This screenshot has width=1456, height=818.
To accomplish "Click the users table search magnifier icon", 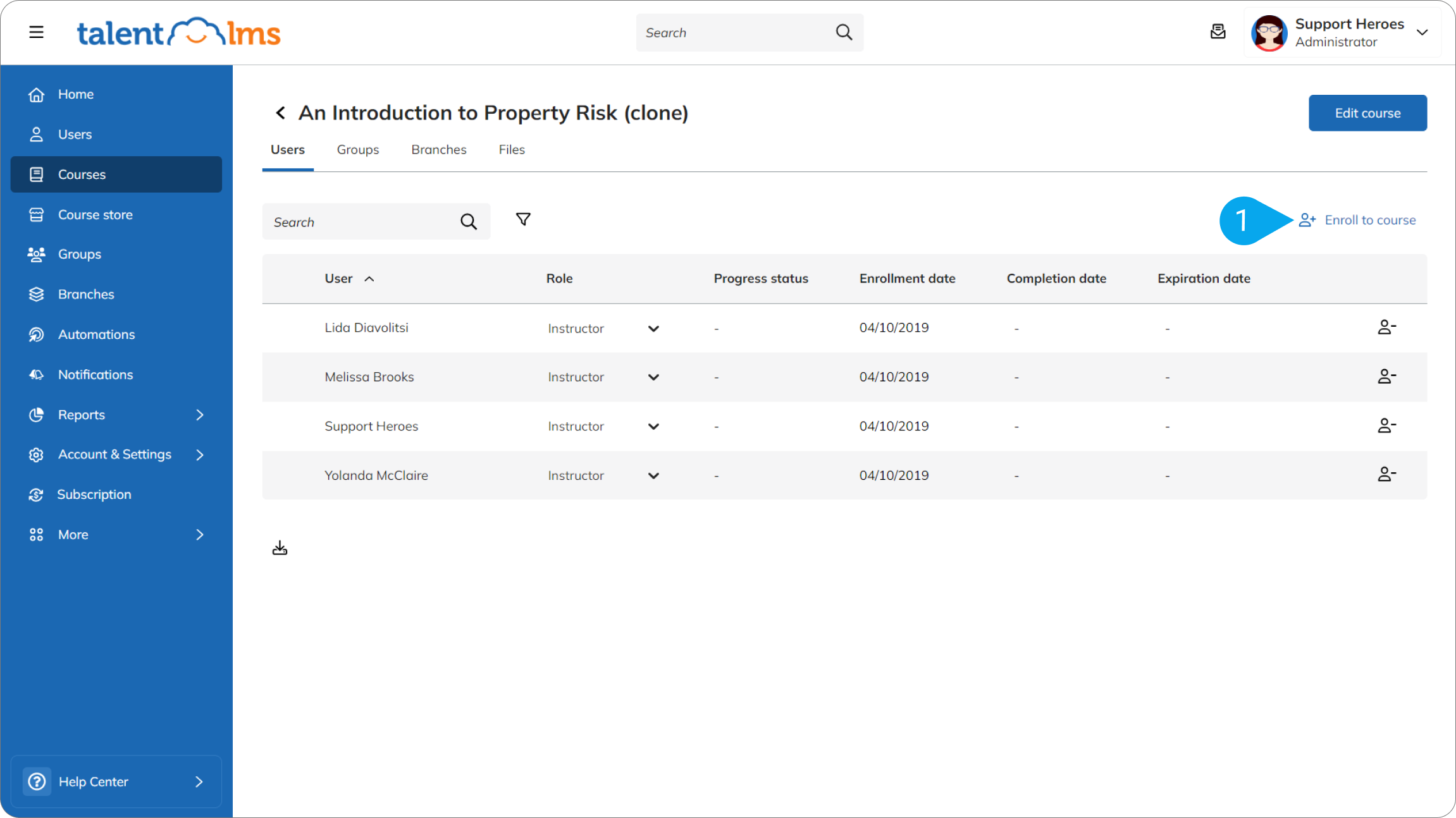I will [468, 221].
